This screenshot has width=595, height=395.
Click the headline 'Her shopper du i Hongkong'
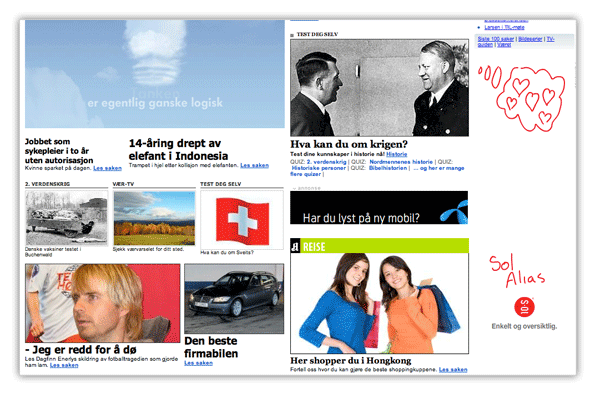tap(351, 360)
